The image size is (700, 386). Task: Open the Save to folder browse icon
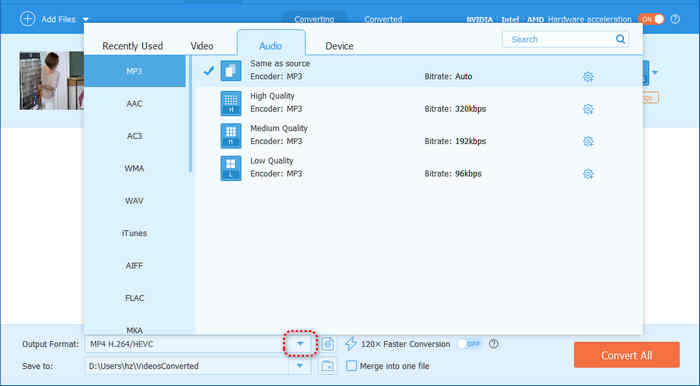click(328, 366)
